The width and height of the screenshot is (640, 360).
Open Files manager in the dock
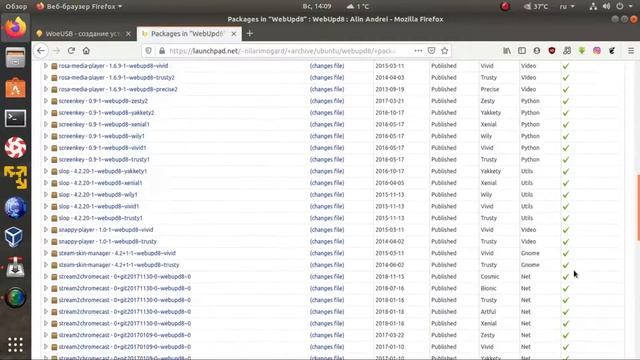(x=16, y=58)
